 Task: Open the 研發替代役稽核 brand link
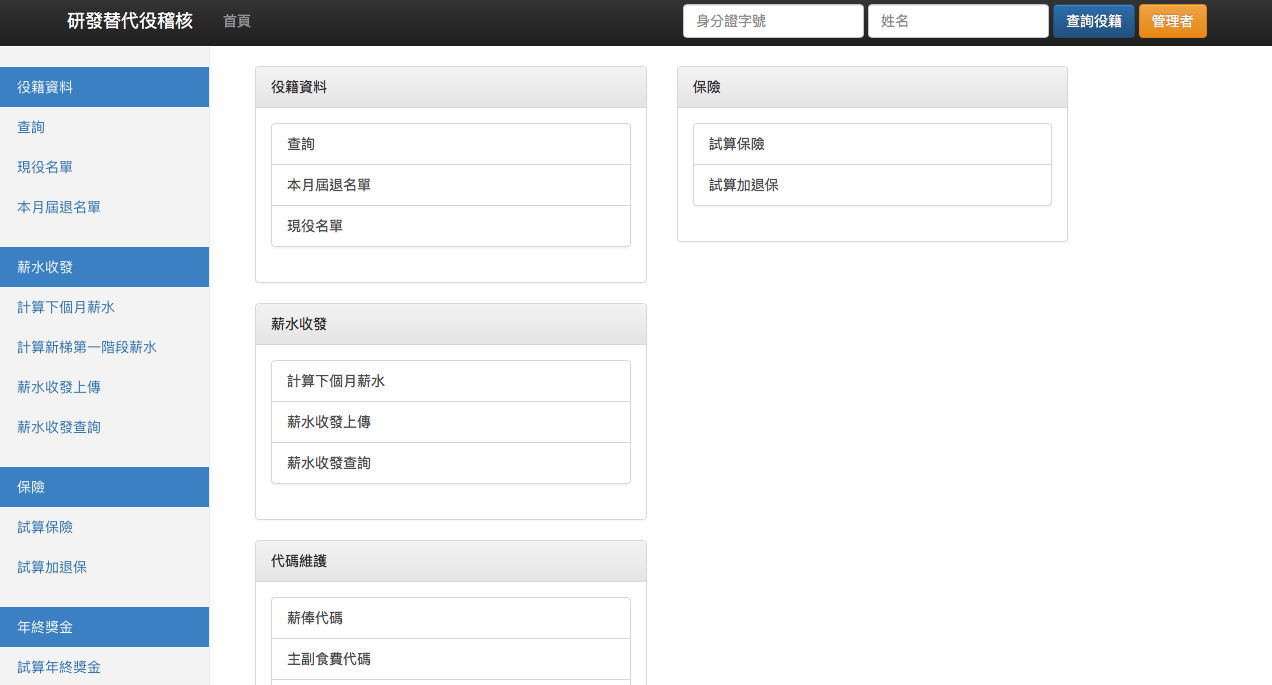(x=130, y=21)
